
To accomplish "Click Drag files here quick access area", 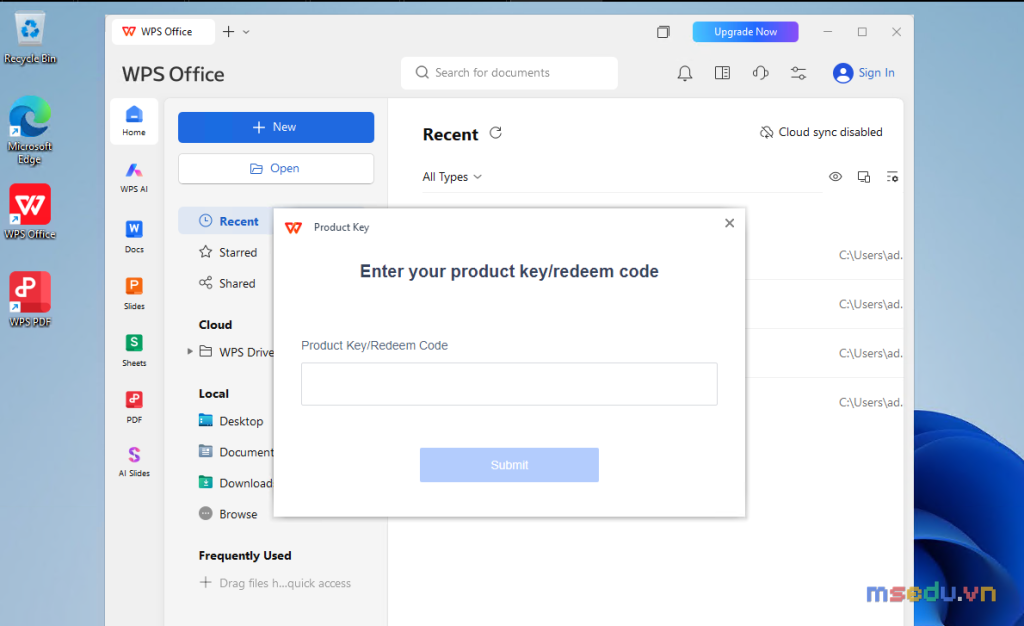I will pyautogui.click(x=275, y=583).
